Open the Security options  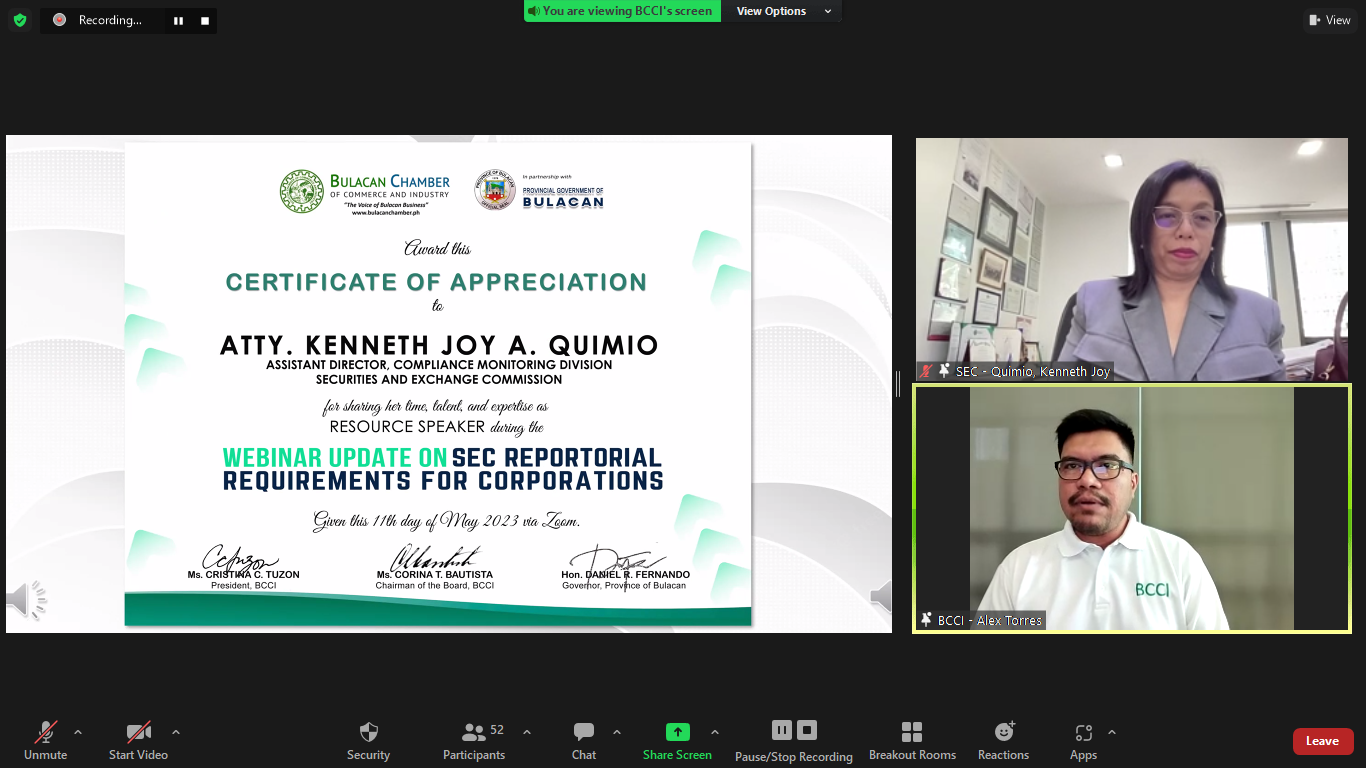[368, 741]
